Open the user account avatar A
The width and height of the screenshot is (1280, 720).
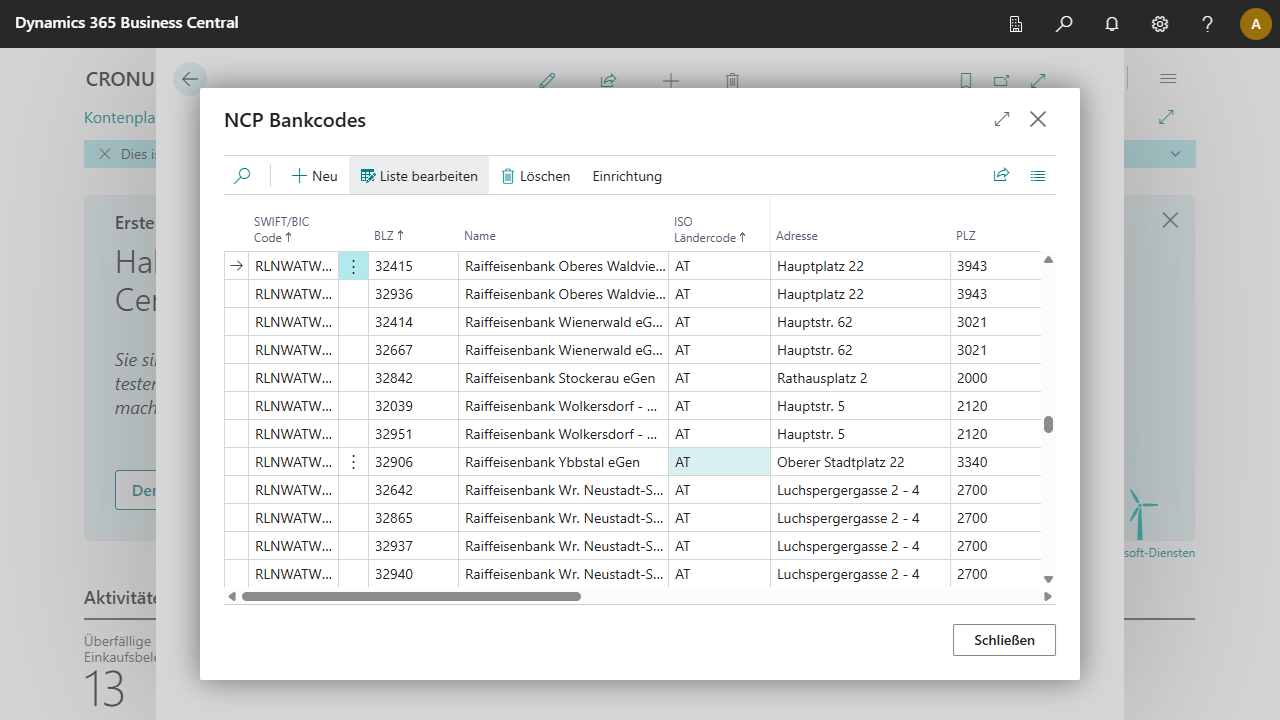pyautogui.click(x=1256, y=24)
